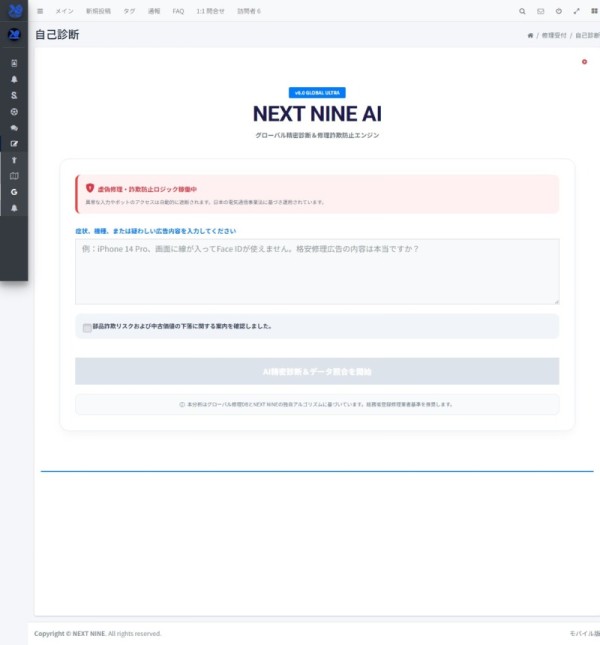Toggle the hamburger menu in top bar
The image size is (600, 645).
coord(40,11)
